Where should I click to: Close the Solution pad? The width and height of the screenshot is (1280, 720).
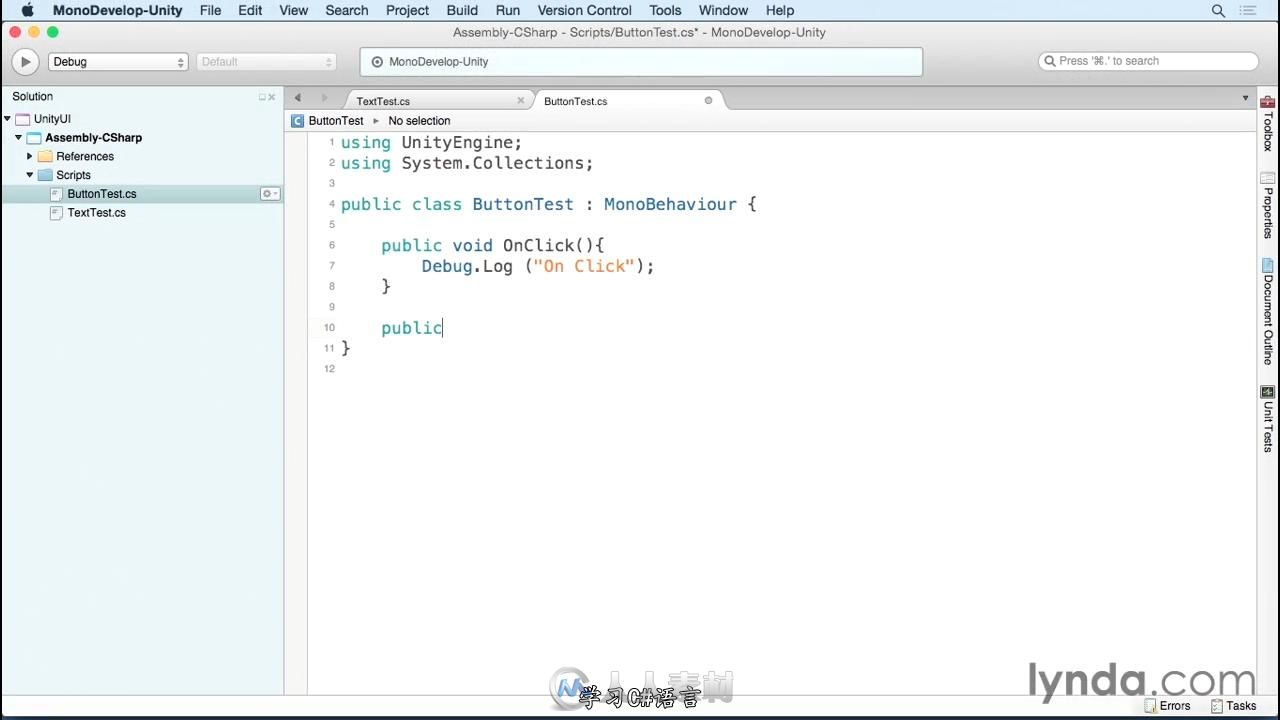click(x=272, y=97)
